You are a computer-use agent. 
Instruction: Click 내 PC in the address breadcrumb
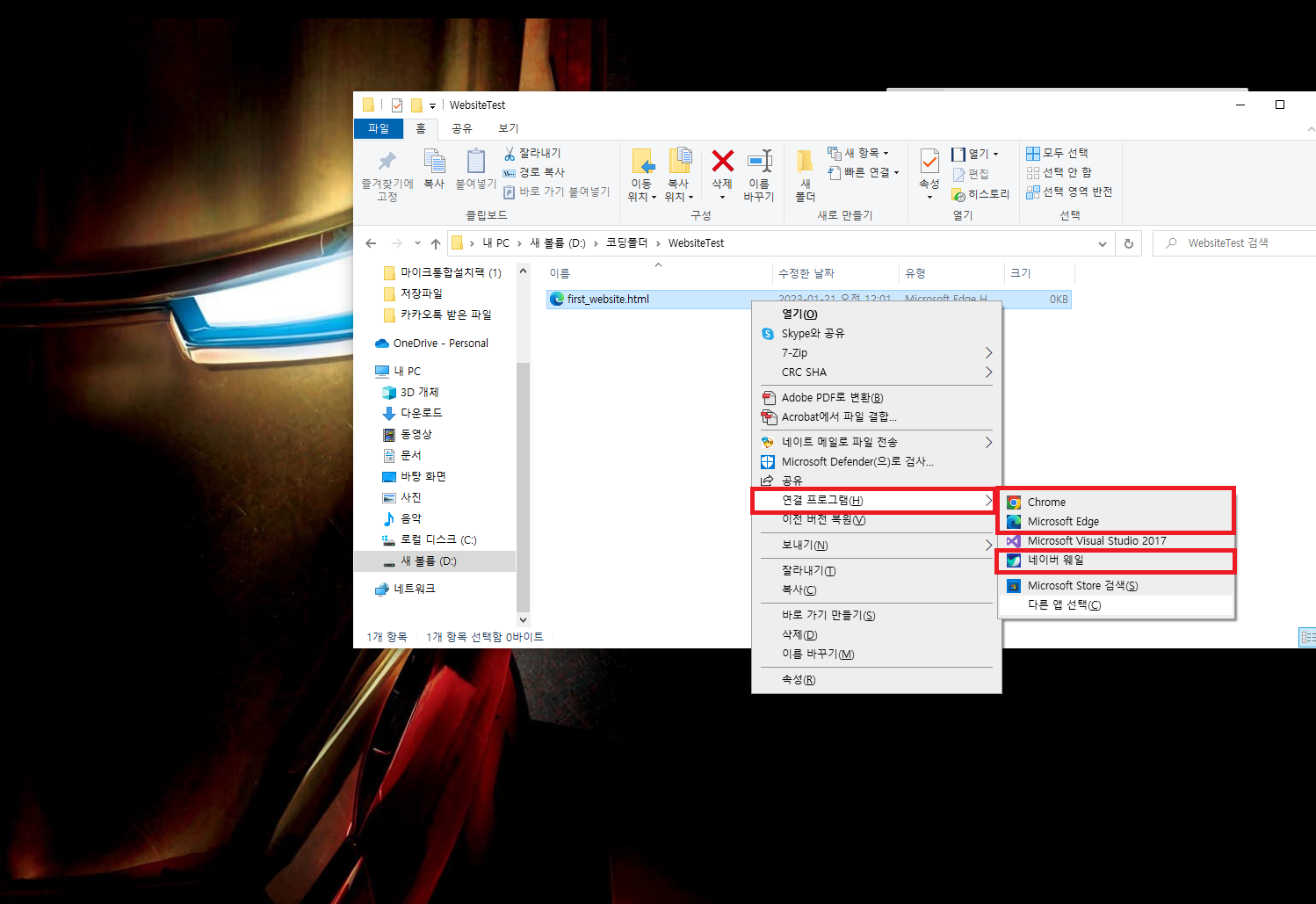click(x=495, y=243)
